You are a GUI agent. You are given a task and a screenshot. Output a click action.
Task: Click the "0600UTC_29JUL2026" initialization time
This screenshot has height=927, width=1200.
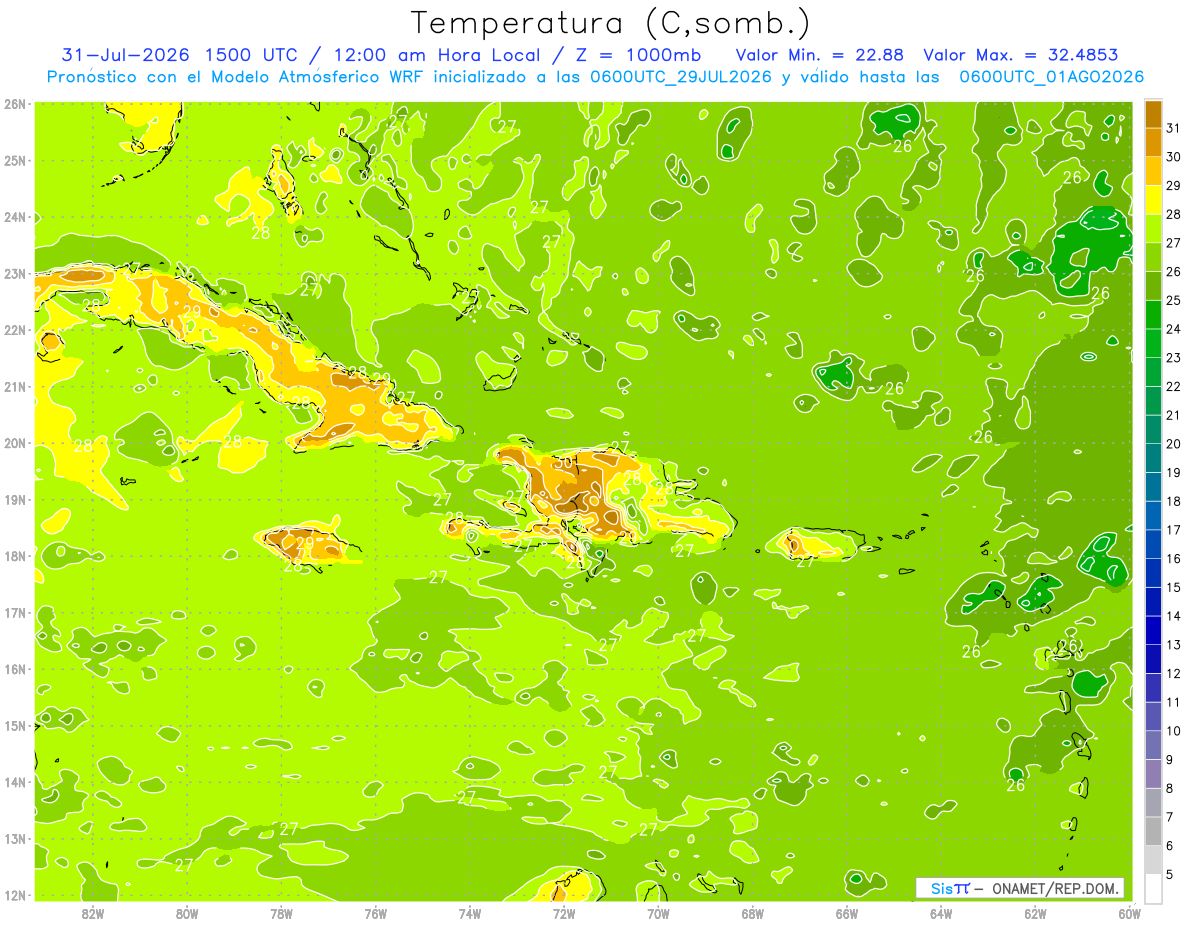point(681,77)
